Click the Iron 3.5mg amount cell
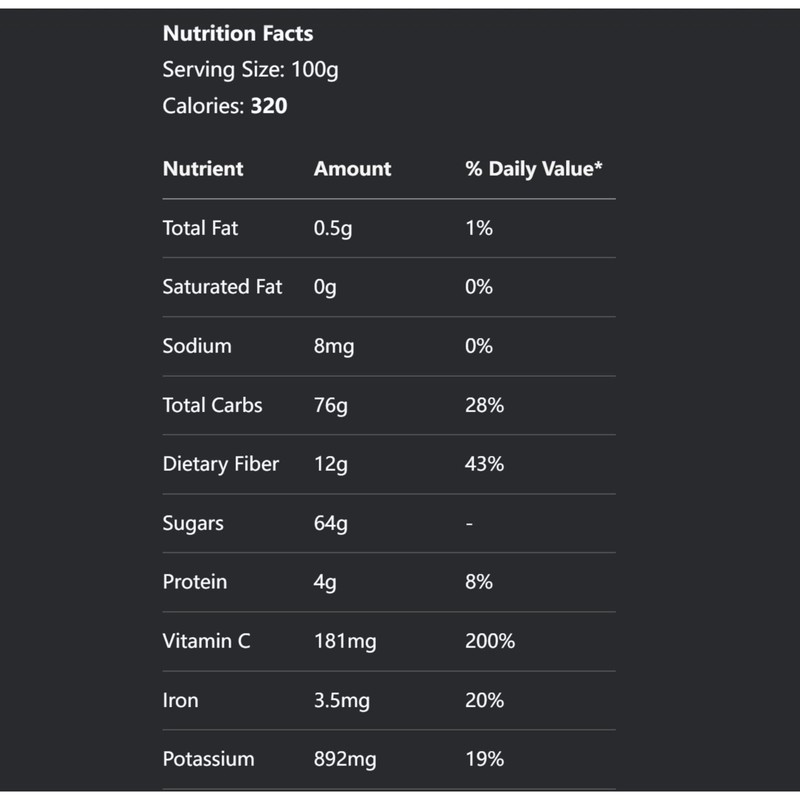 click(x=342, y=701)
